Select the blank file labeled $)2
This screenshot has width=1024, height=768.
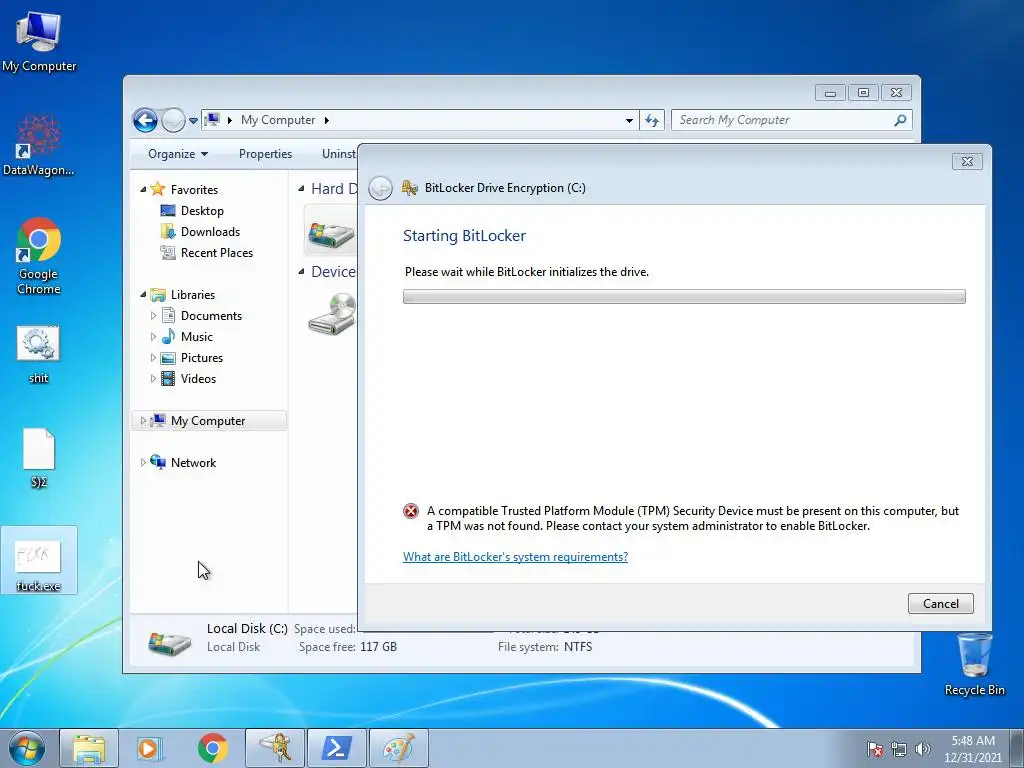pyautogui.click(x=39, y=458)
